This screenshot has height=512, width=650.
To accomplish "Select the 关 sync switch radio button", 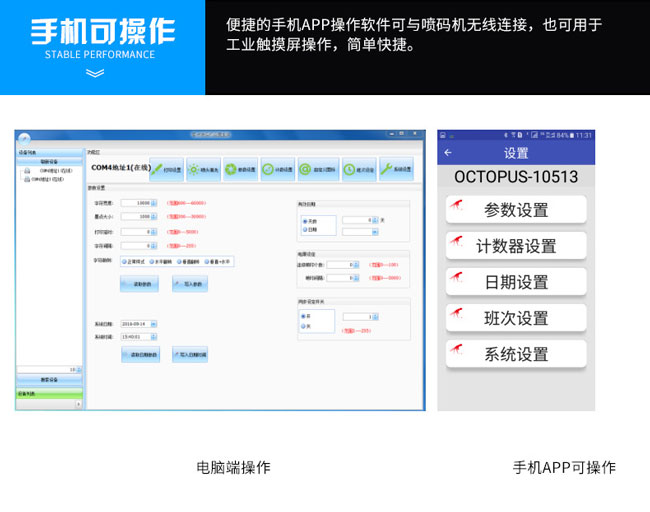I will point(305,326).
